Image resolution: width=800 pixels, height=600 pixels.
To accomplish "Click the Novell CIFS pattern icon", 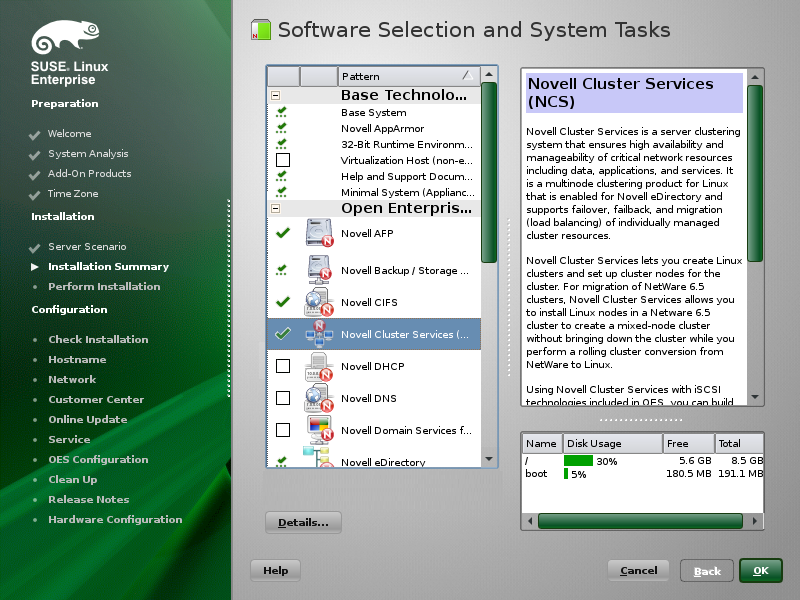I will click(319, 302).
